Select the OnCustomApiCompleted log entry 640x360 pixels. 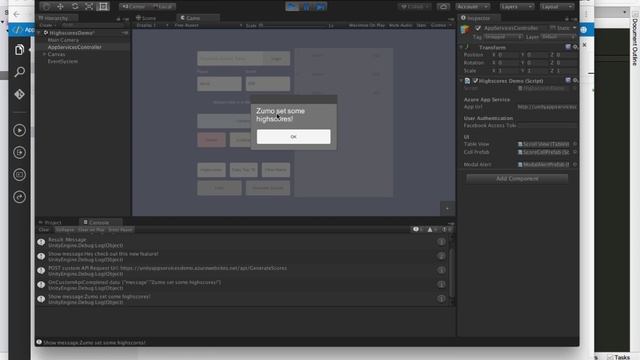[x=243, y=285]
